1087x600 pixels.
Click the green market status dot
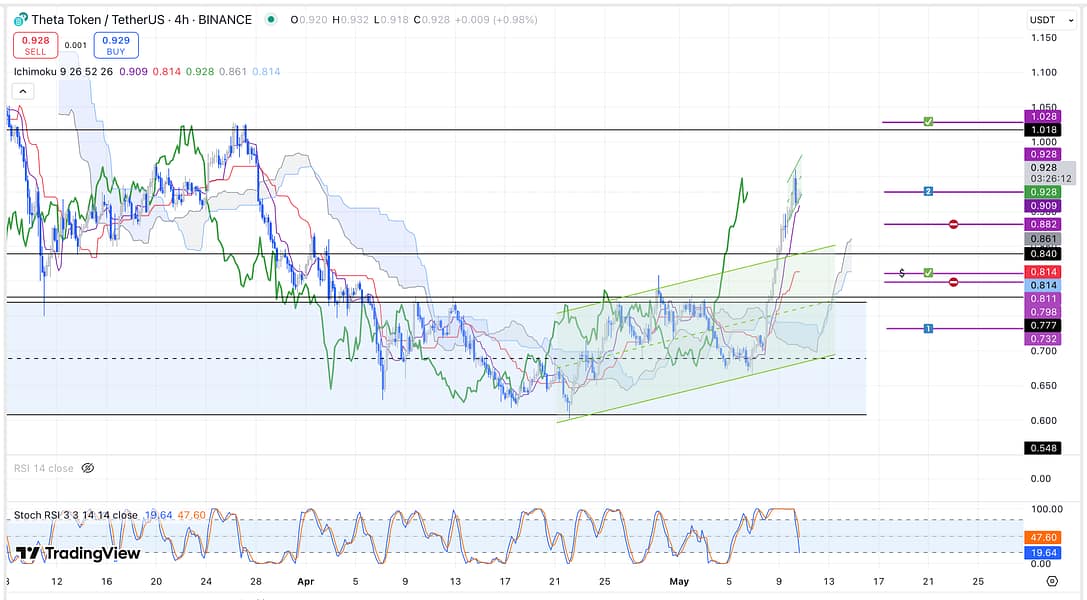pyautogui.click(x=272, y=20)
